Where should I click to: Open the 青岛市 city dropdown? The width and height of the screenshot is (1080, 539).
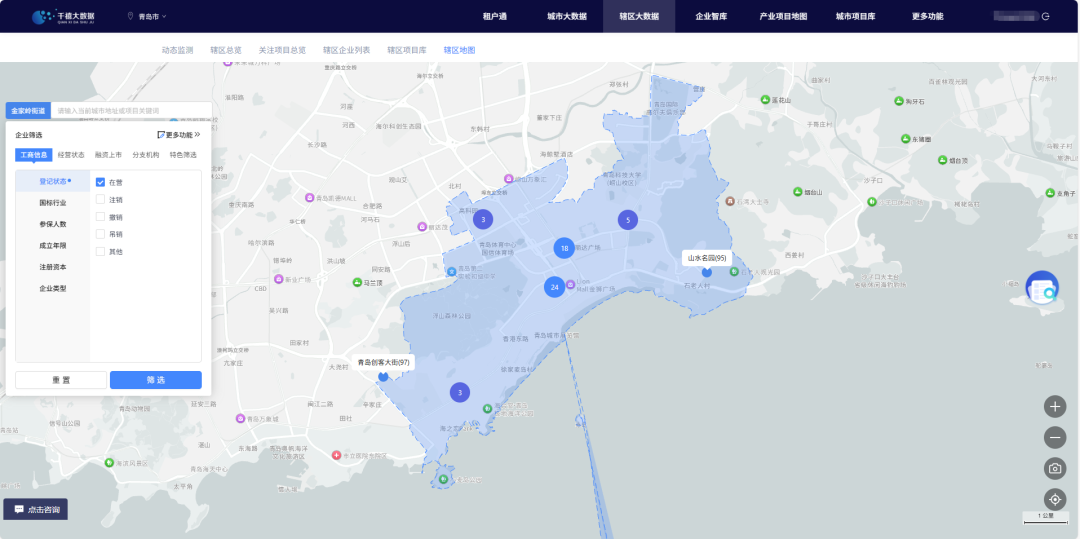point(147,16)
